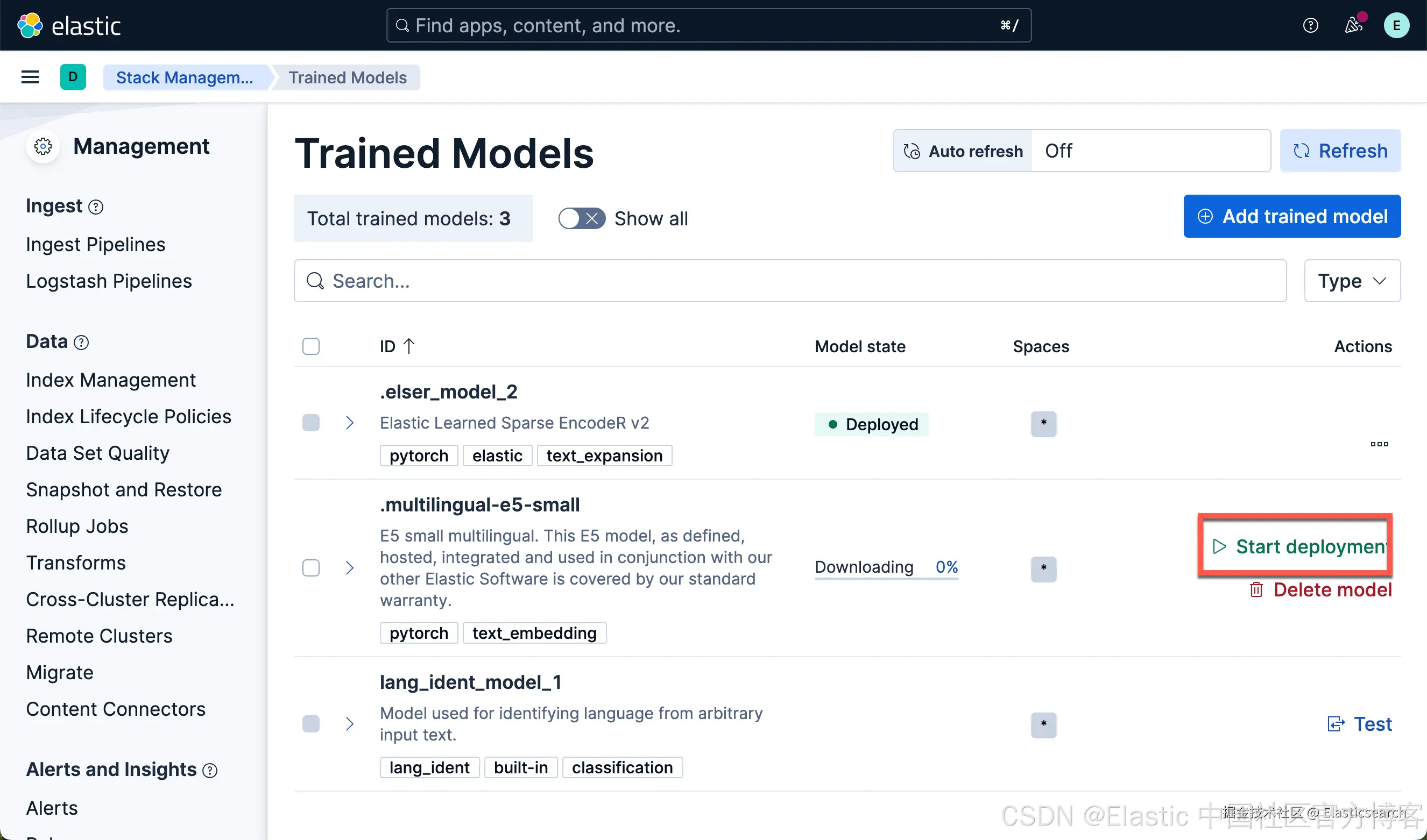Screen dimensions: 1427x840
Task: Expand the lang_ident_model_1 row details
Action: (349, 724)
